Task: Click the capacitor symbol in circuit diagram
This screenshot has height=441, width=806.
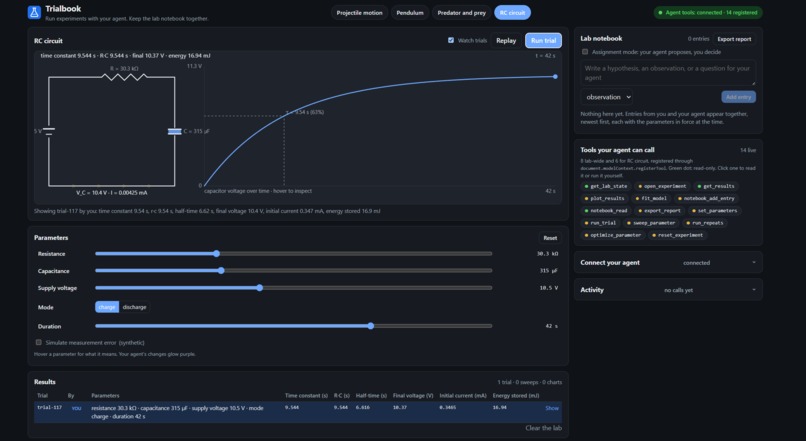Action: 174,132
